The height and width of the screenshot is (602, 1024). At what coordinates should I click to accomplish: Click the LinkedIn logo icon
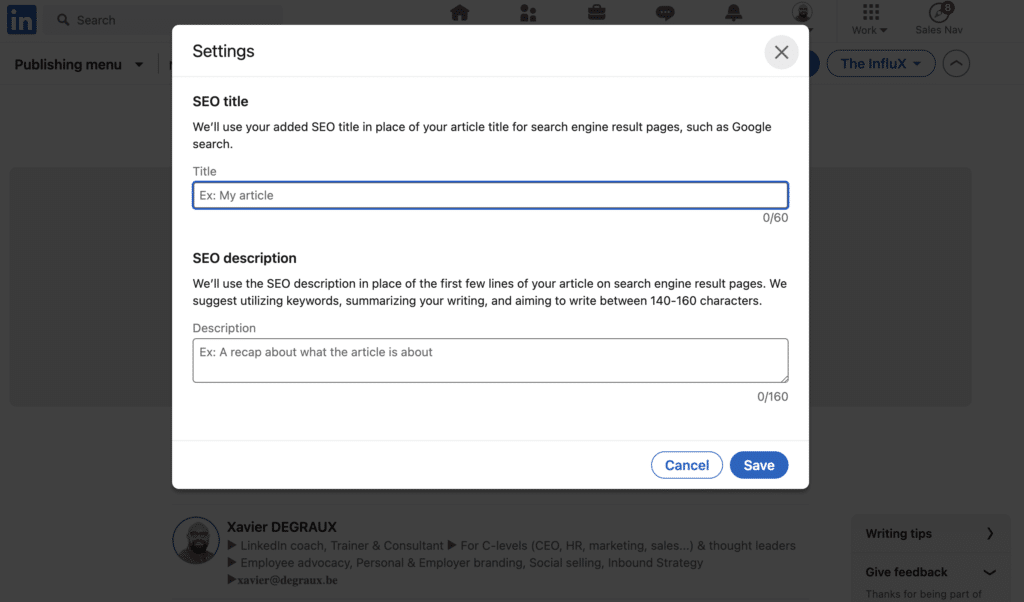tap(22, 20)
